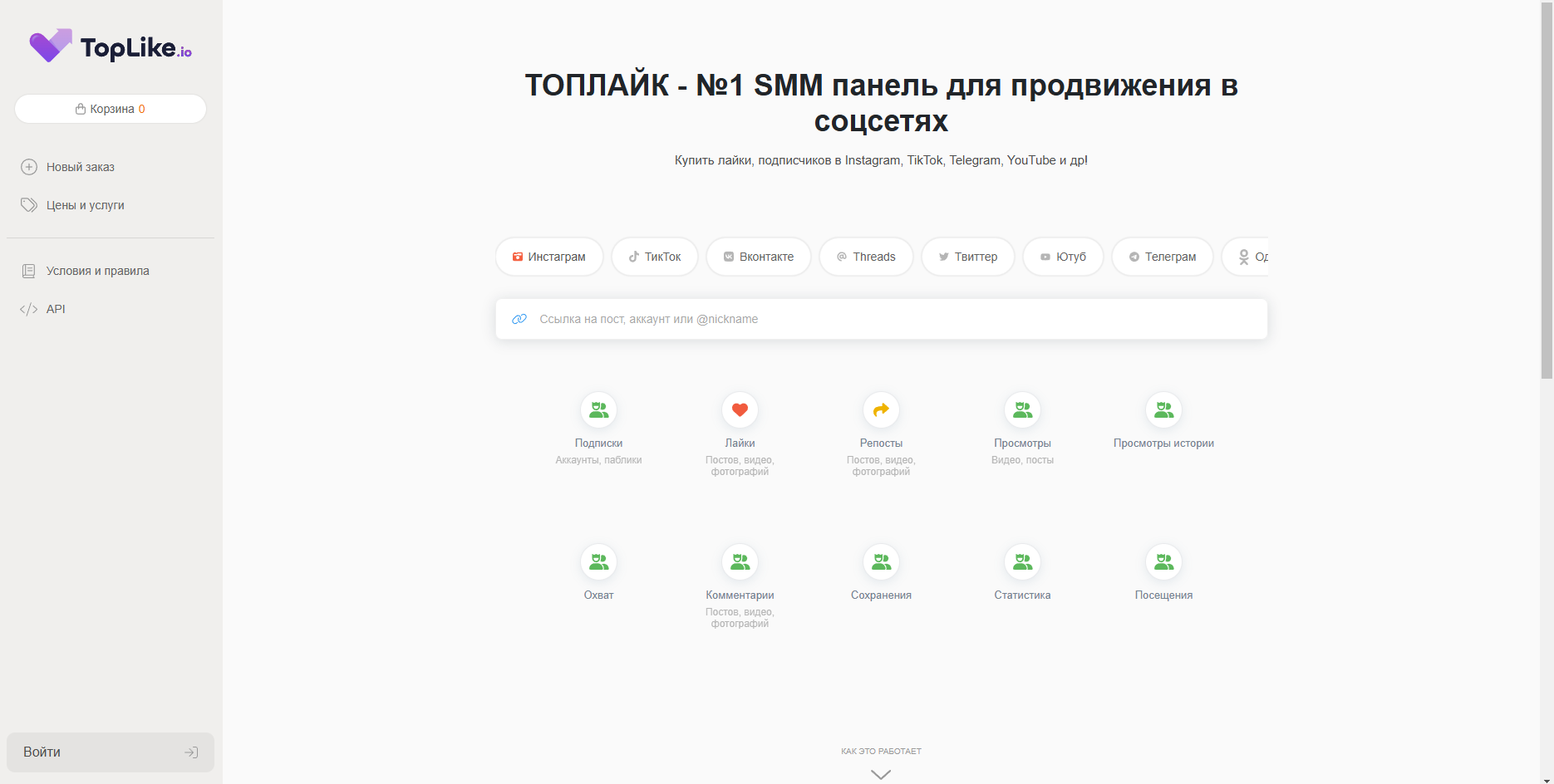Select the Твиттер network tab
The width and height of the screenshot is (1554, 784).
tap(968, 257)
